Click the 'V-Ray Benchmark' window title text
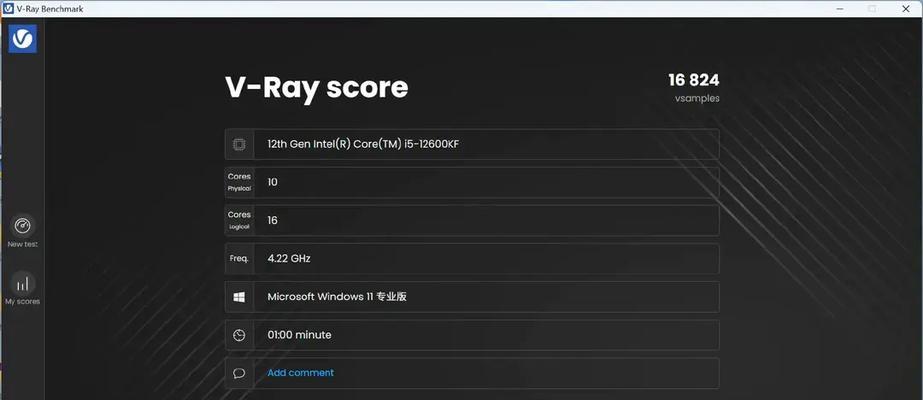 tap(49, 9)
